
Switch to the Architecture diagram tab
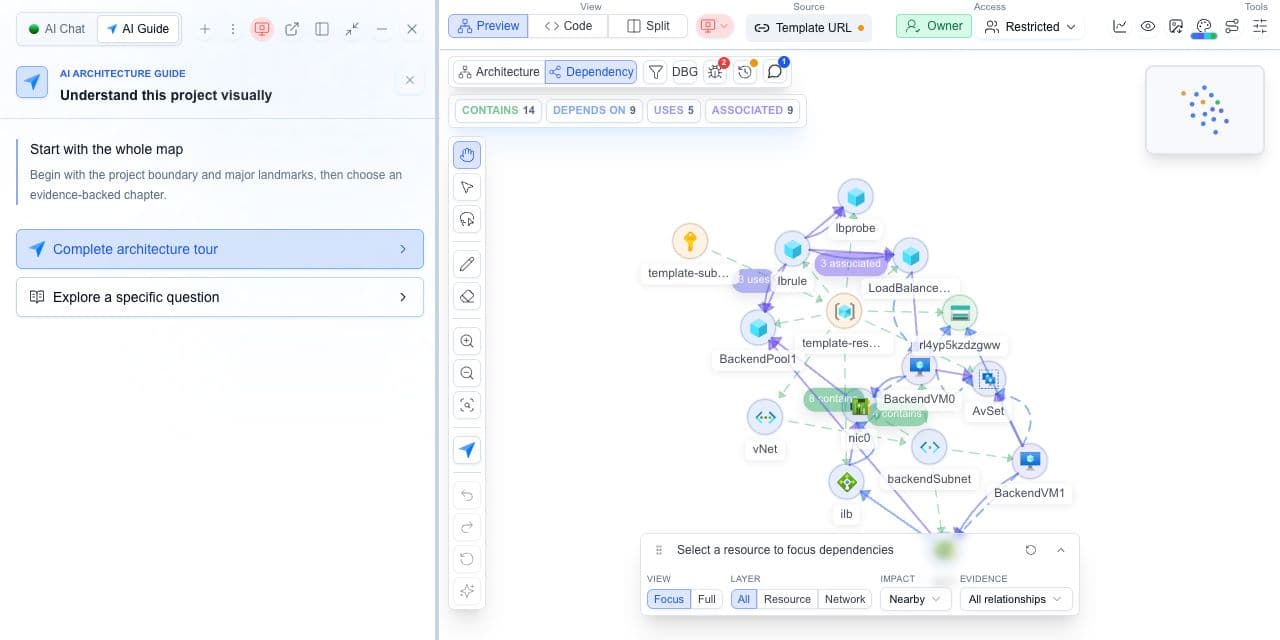pos(498,72)
